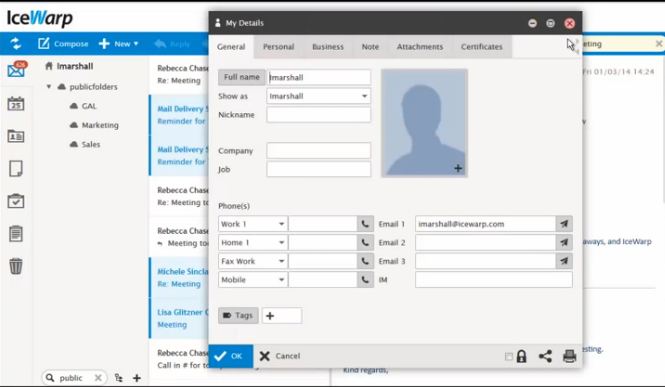Open the Tasks checklist icon in sidebar
Viewport: 665px width, 387px height.
16,201
